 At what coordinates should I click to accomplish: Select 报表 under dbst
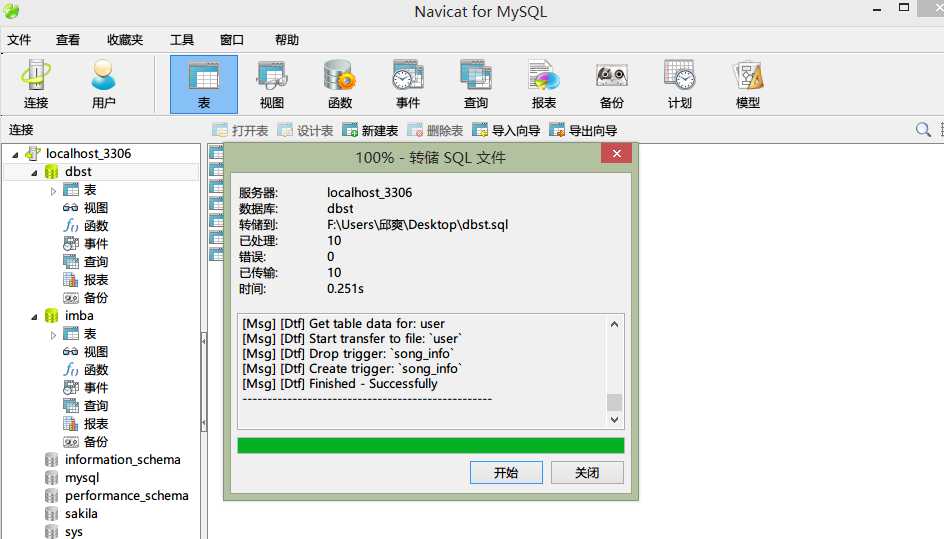click(x=96, y=280)
